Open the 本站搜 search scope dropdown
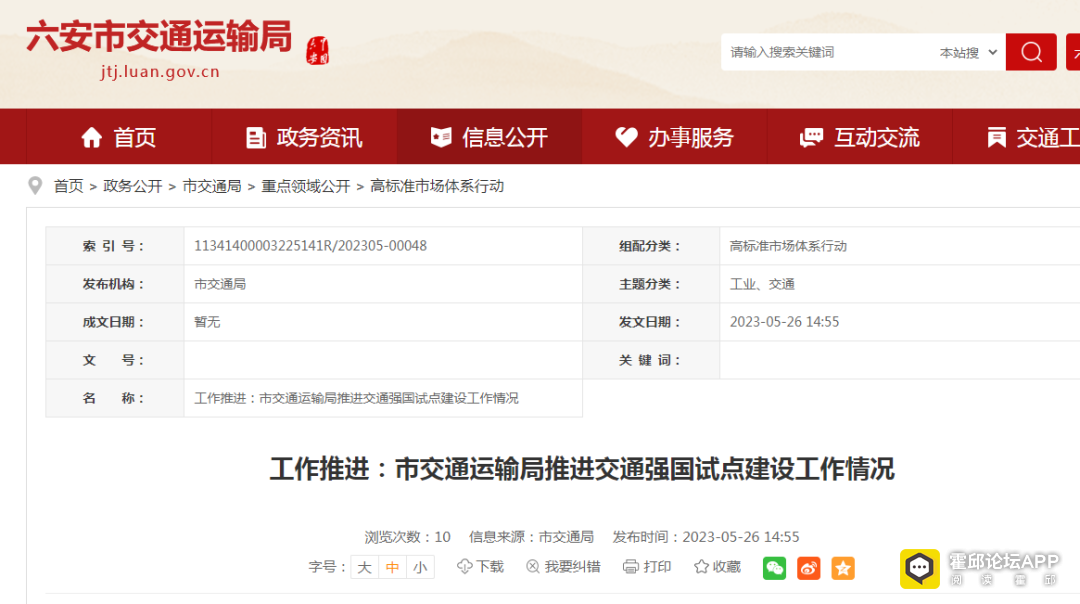The image size is (1080, 604). (968, 52)
